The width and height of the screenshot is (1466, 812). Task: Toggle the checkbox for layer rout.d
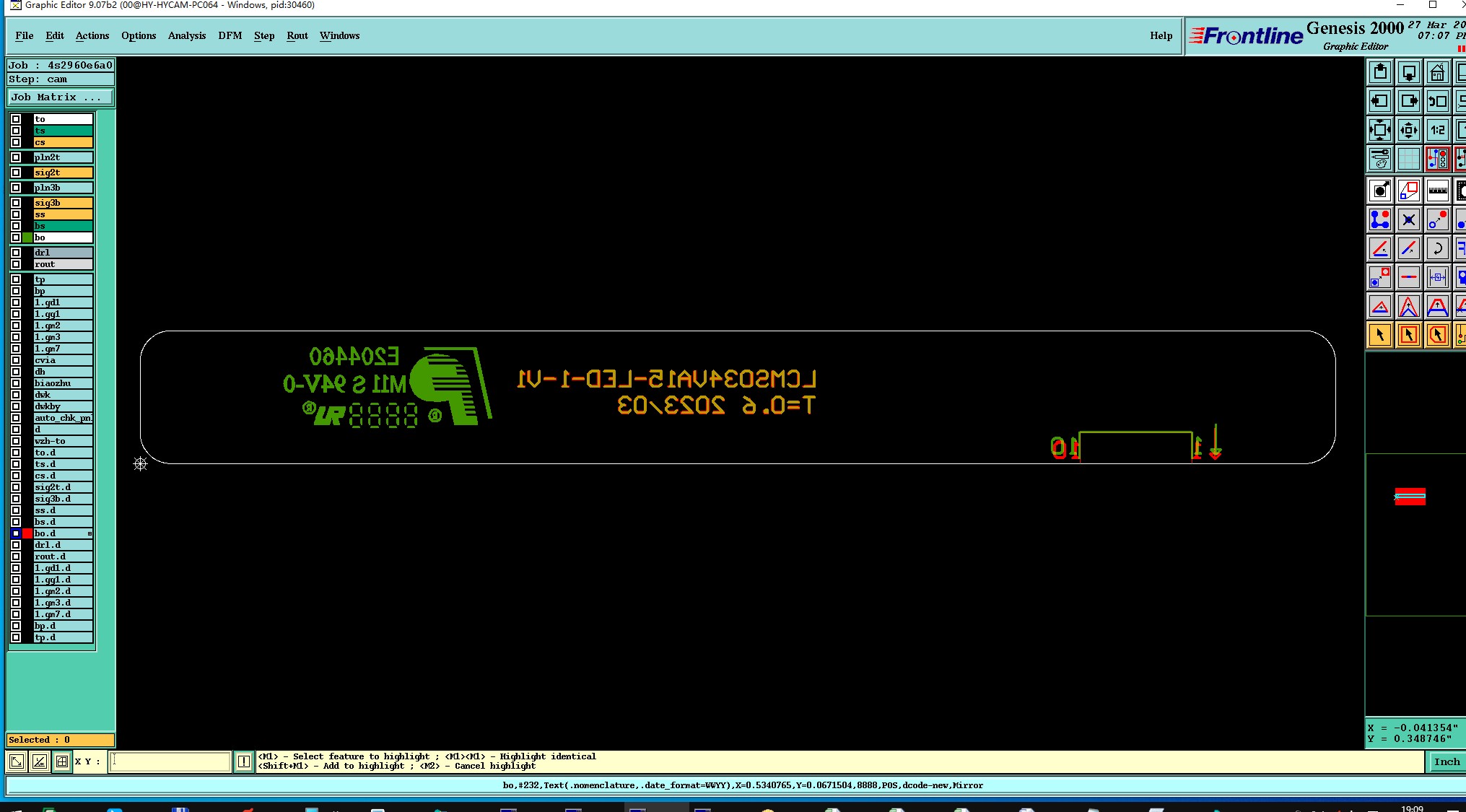(16, 556)
